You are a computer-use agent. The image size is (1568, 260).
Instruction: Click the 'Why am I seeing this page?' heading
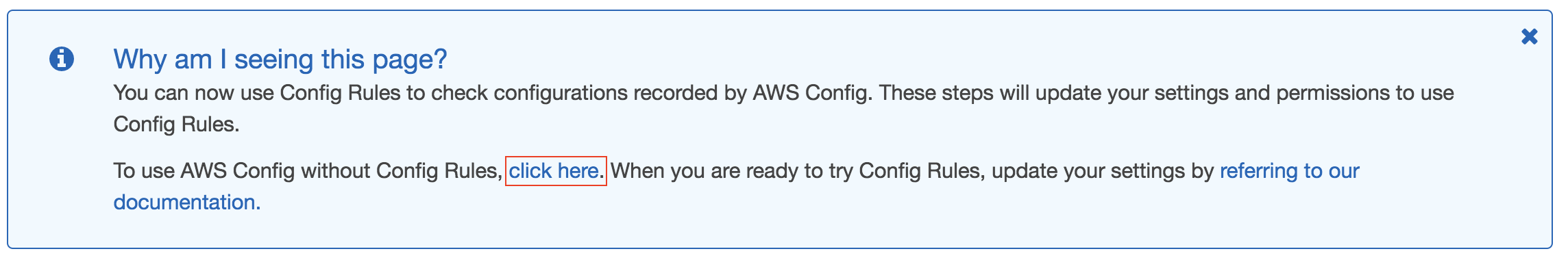(280, 59)
